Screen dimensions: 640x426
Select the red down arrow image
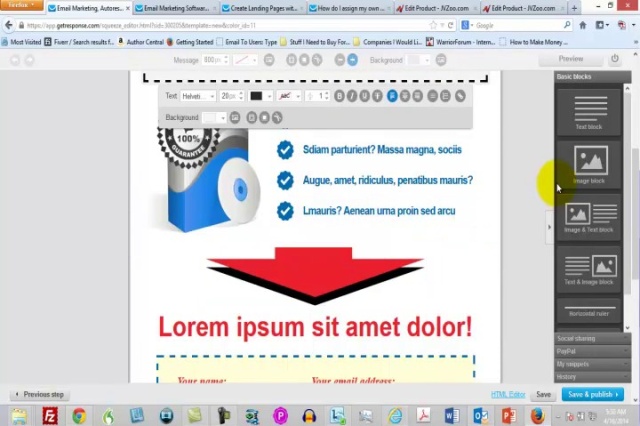coord(315,276)
